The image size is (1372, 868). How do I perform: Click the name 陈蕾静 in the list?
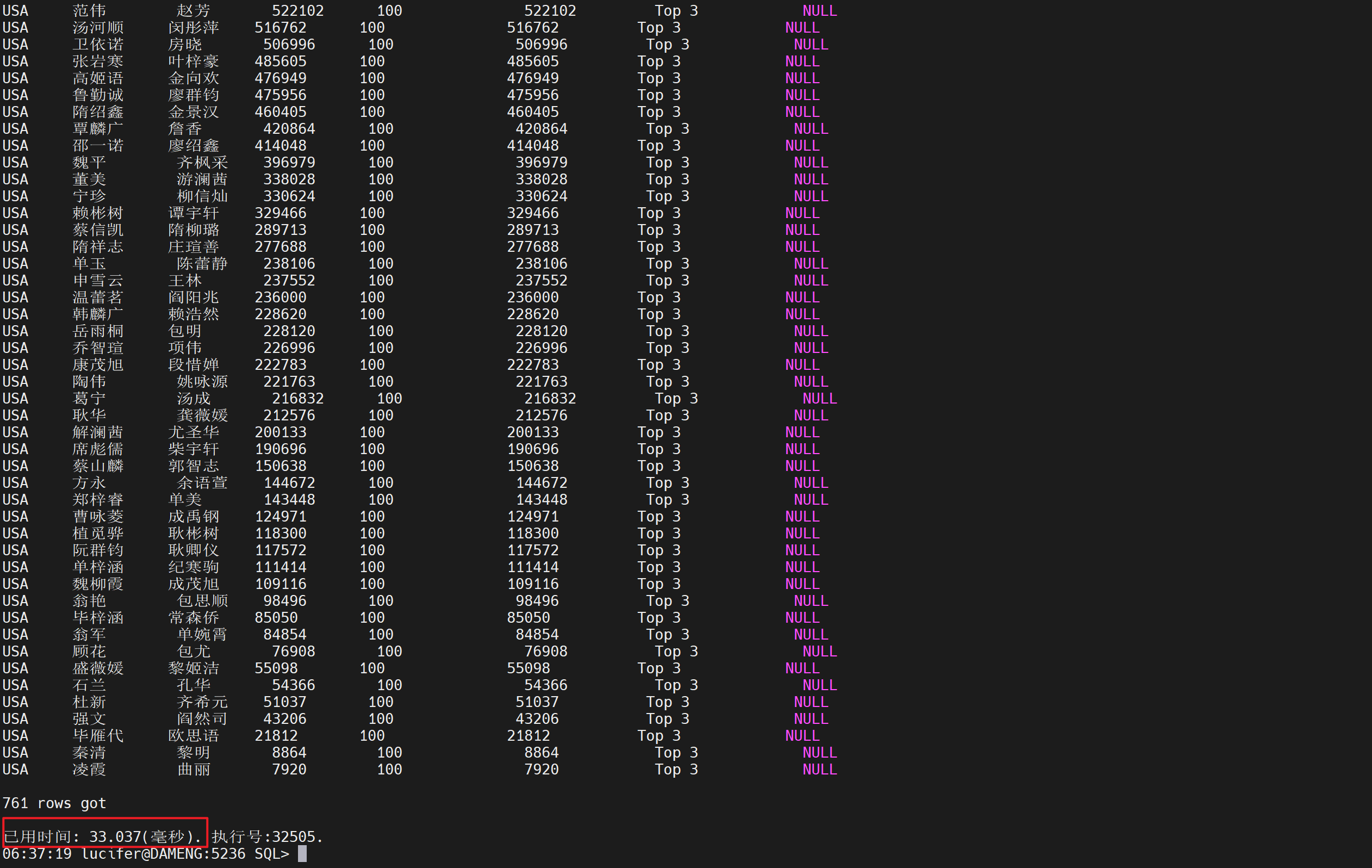pos(202,264)
